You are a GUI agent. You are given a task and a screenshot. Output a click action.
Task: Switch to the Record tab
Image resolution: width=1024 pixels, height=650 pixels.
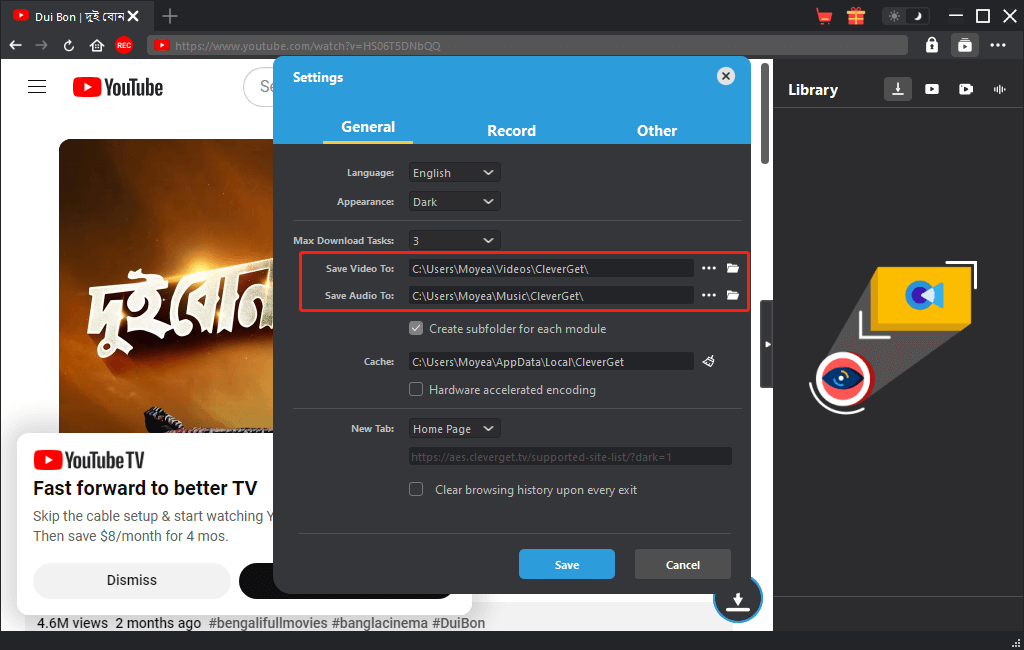coord(511,131)
